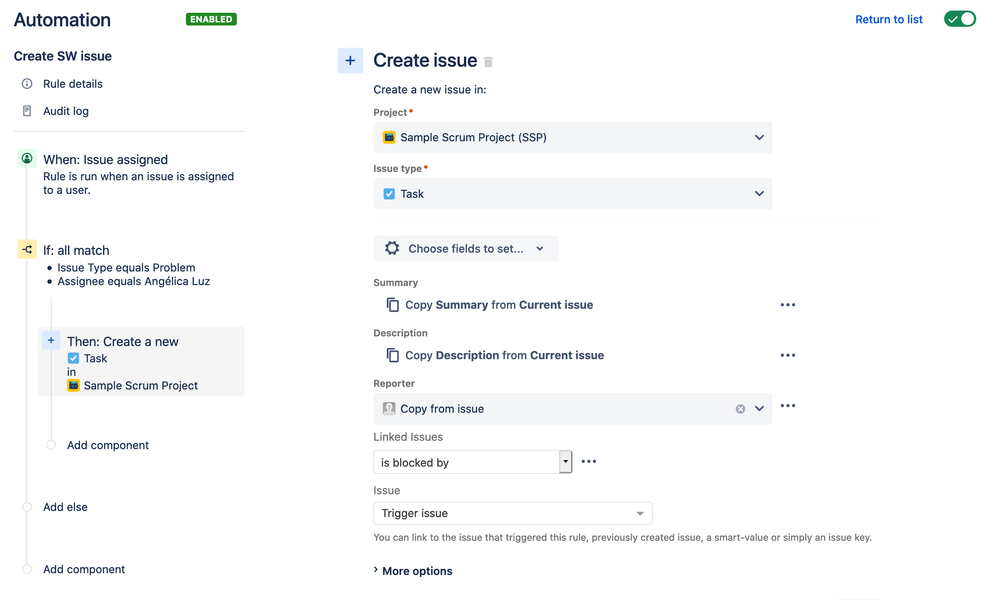Click Add else
The width and height of the screenshot is (999, 600).
click(x=65, y=507)
